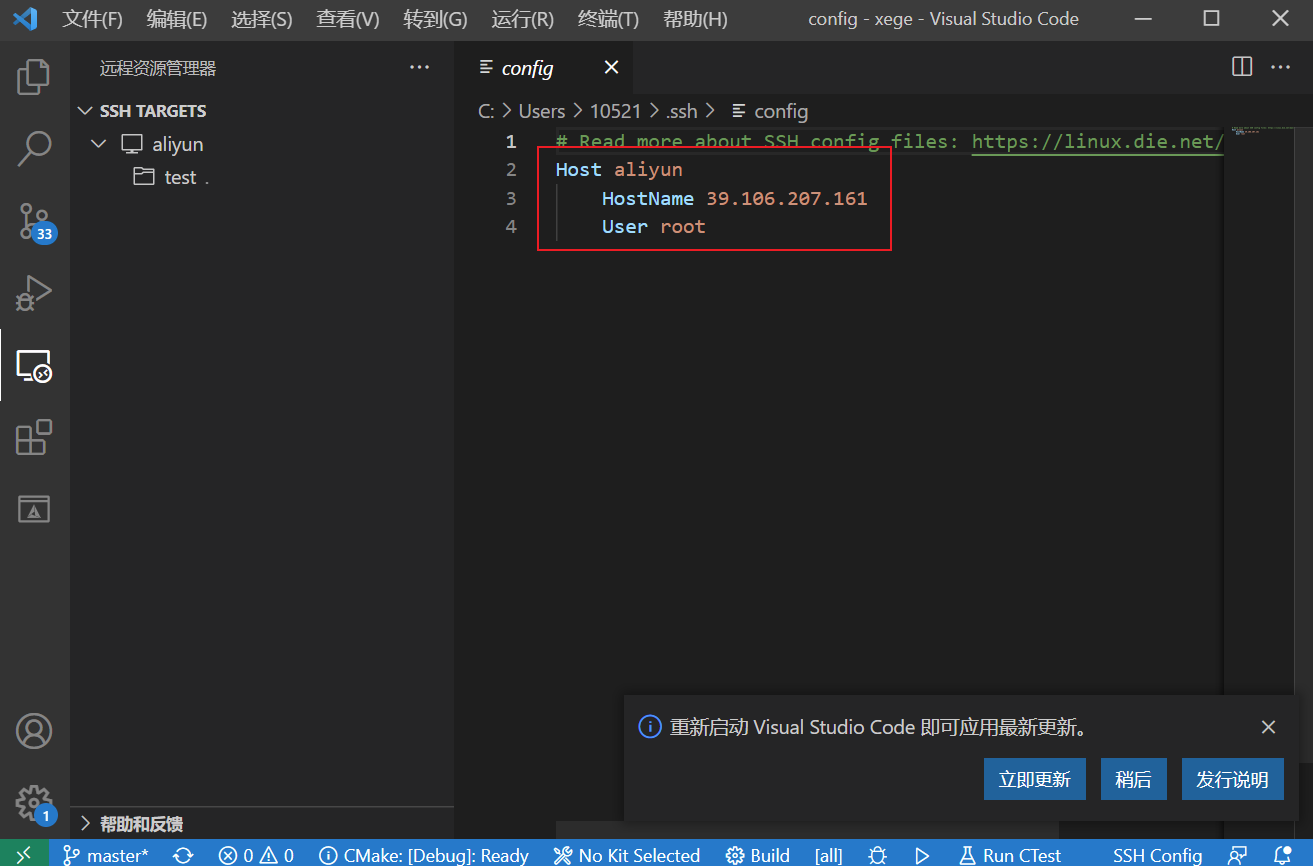Click the [all] build target selector
This screenshot has height=866, width=1313.
pos(828,855)
